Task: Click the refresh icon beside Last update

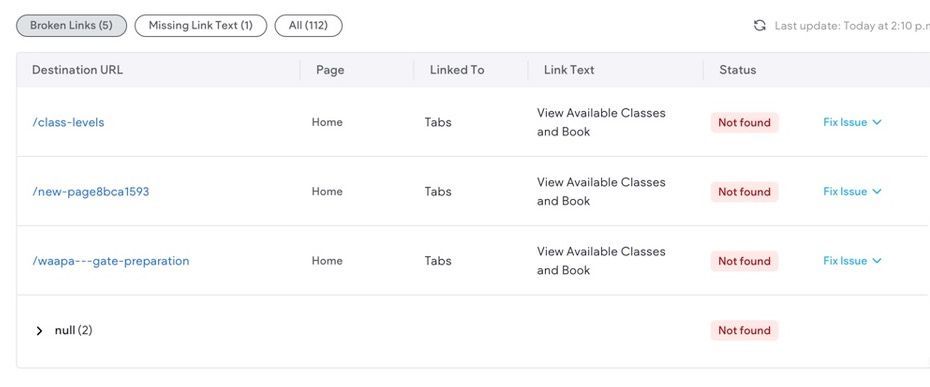Action: click(759, 26)
